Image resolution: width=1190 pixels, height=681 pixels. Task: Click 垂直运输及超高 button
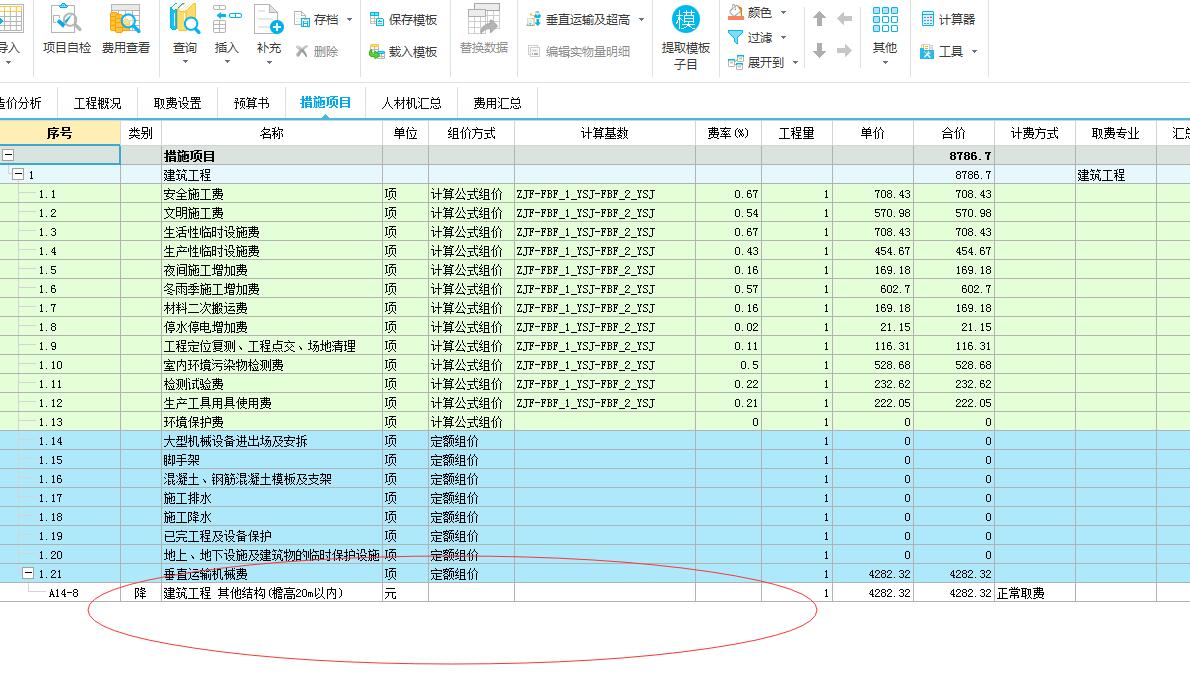578,20
